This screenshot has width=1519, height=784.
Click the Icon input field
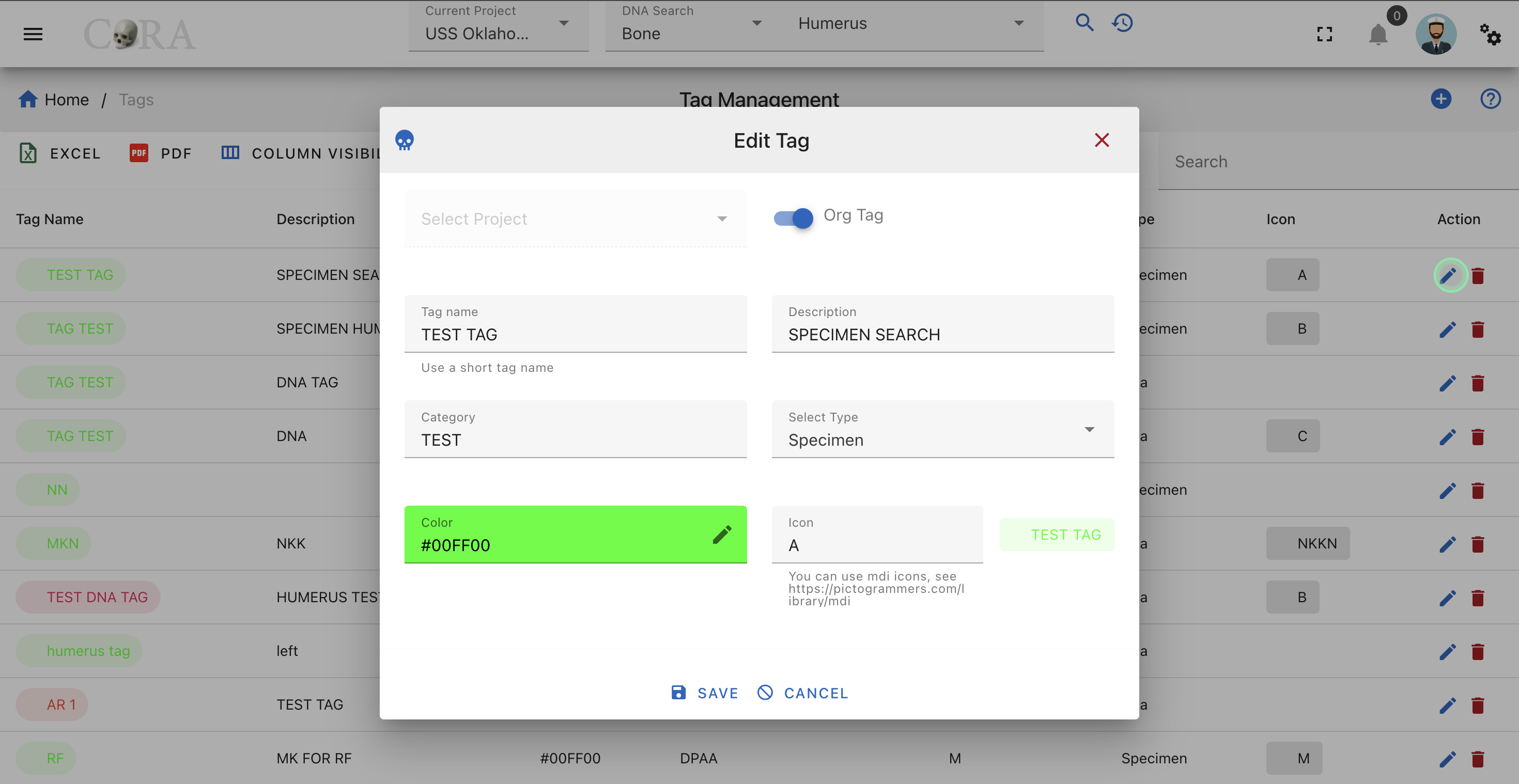(x=877, y=534)
